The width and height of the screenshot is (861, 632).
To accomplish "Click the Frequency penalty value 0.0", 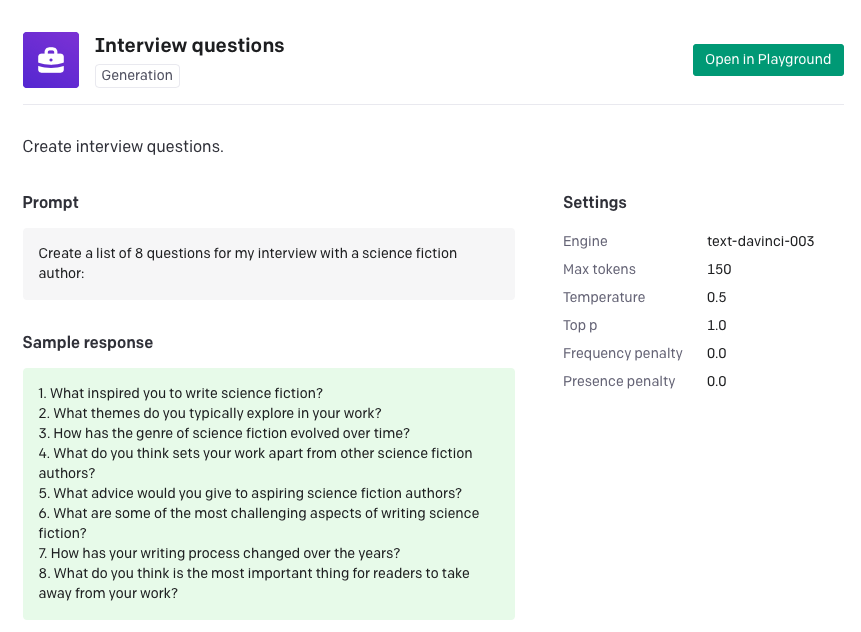I will 716,353.
